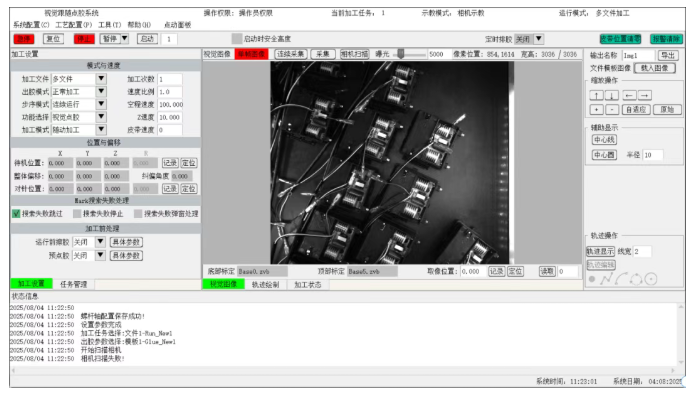Screen dimensions: 693x397
Task: Open the 加工模式 dropdown
Action: point(101,130)
